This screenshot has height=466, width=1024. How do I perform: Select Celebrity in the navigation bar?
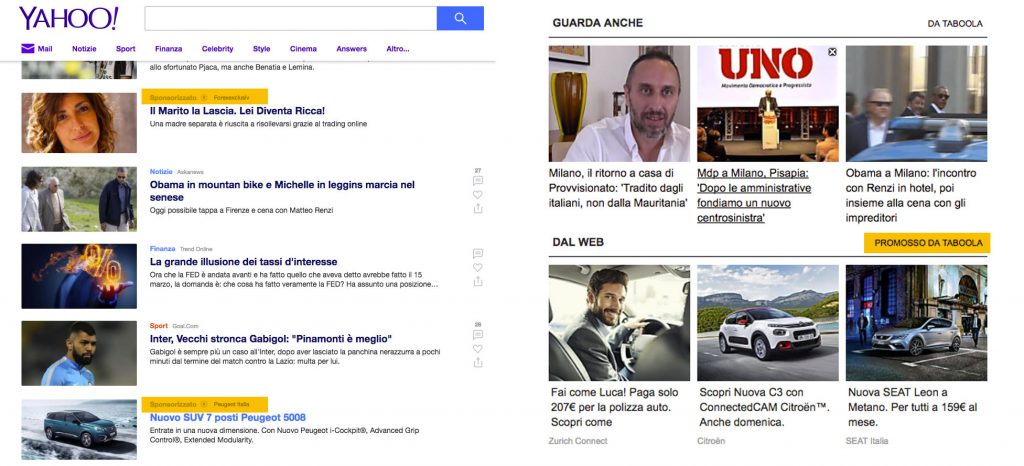(217, 49)
